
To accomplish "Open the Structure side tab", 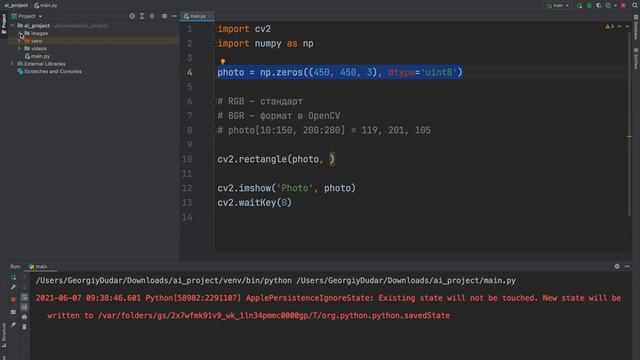I will 4,336.
